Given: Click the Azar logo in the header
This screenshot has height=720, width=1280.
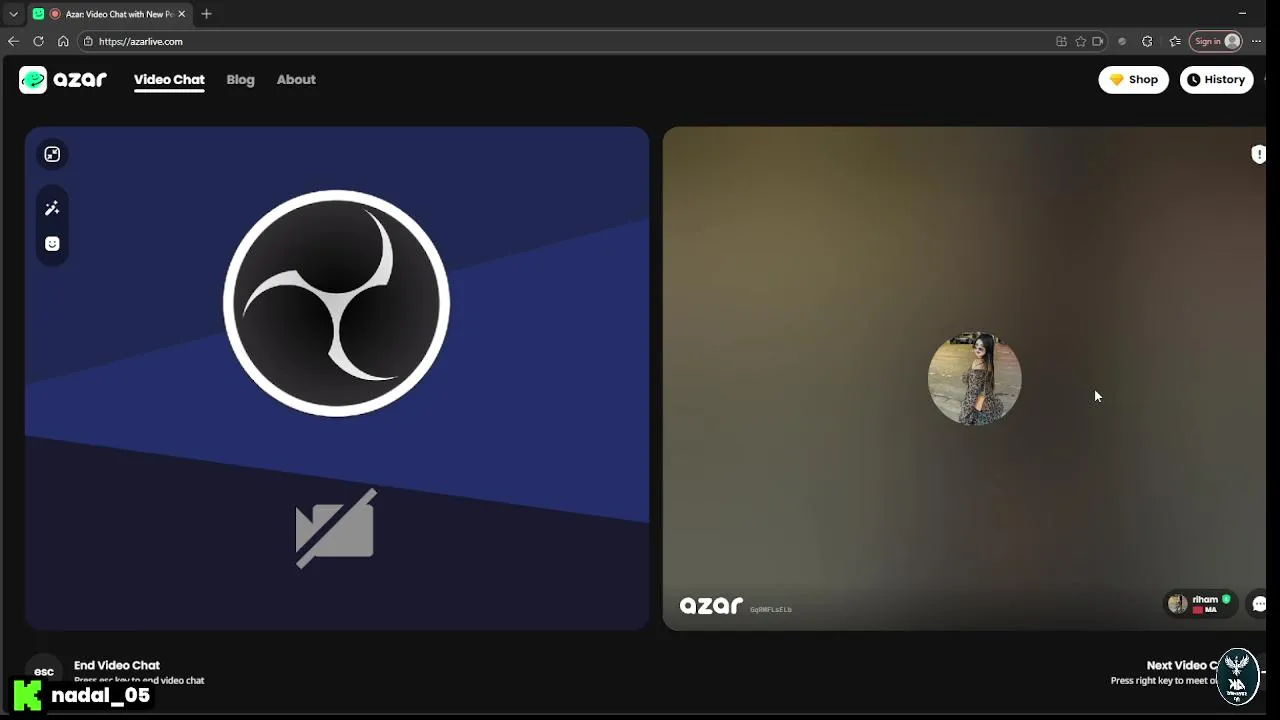Looking at the screenshot, I should pyautogui.click(x=63, y=80).
